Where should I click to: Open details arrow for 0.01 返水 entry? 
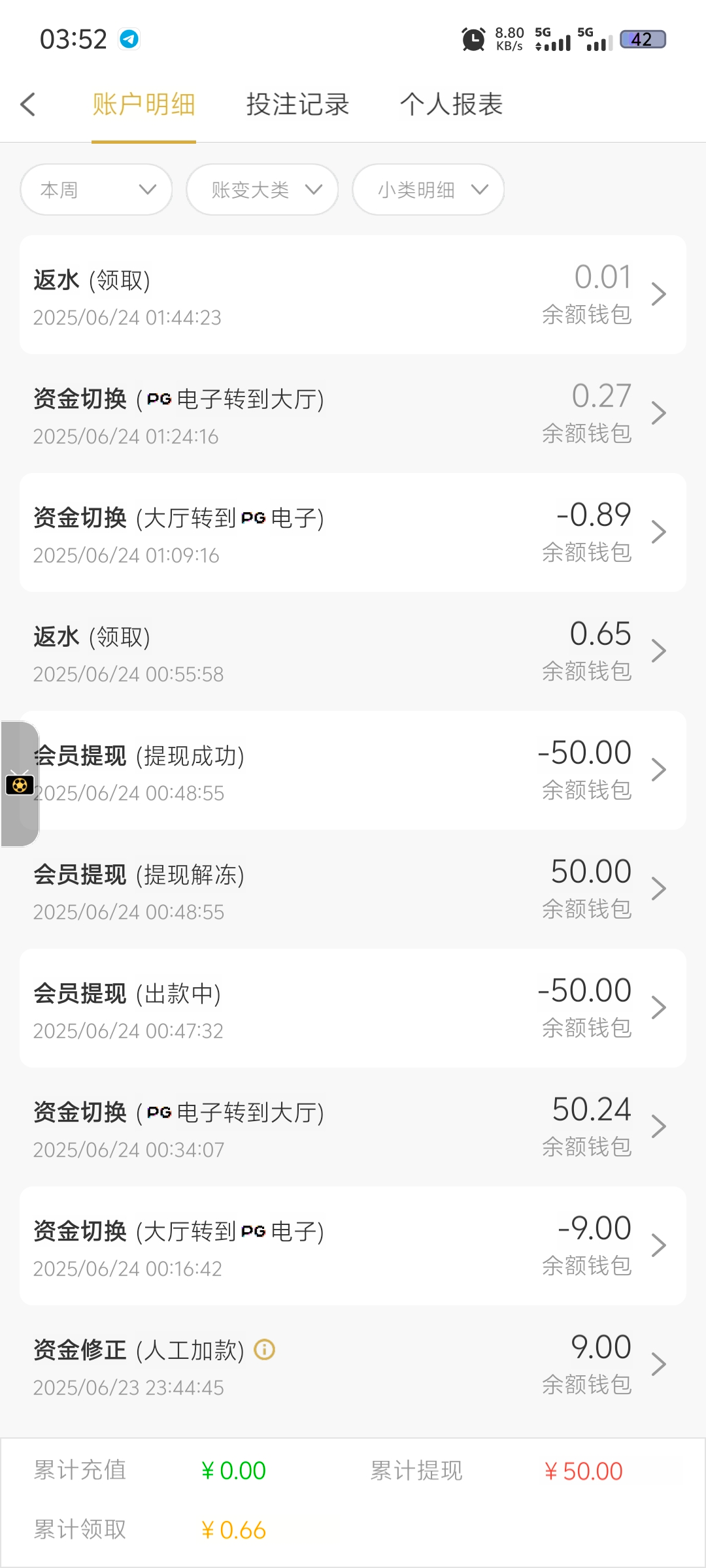(658, 295)
